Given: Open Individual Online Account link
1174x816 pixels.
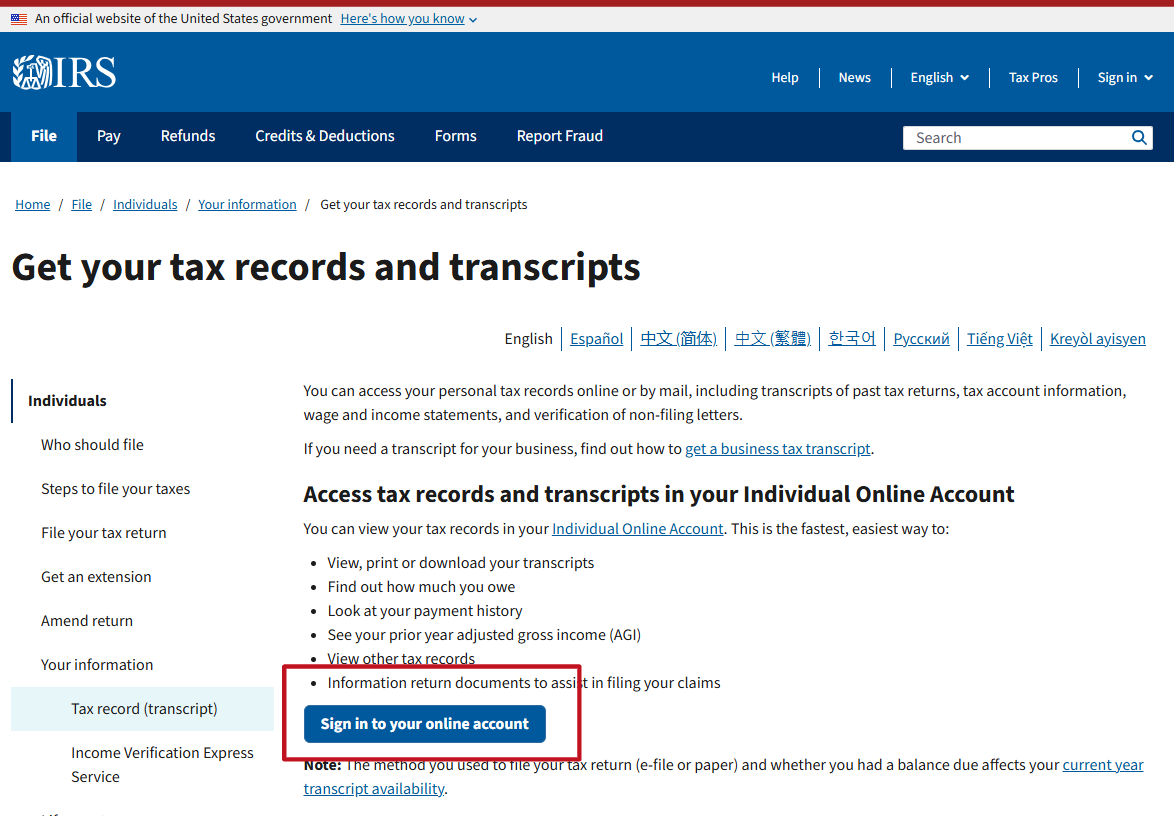Looking at the screenshot, I should click(637, 529).
